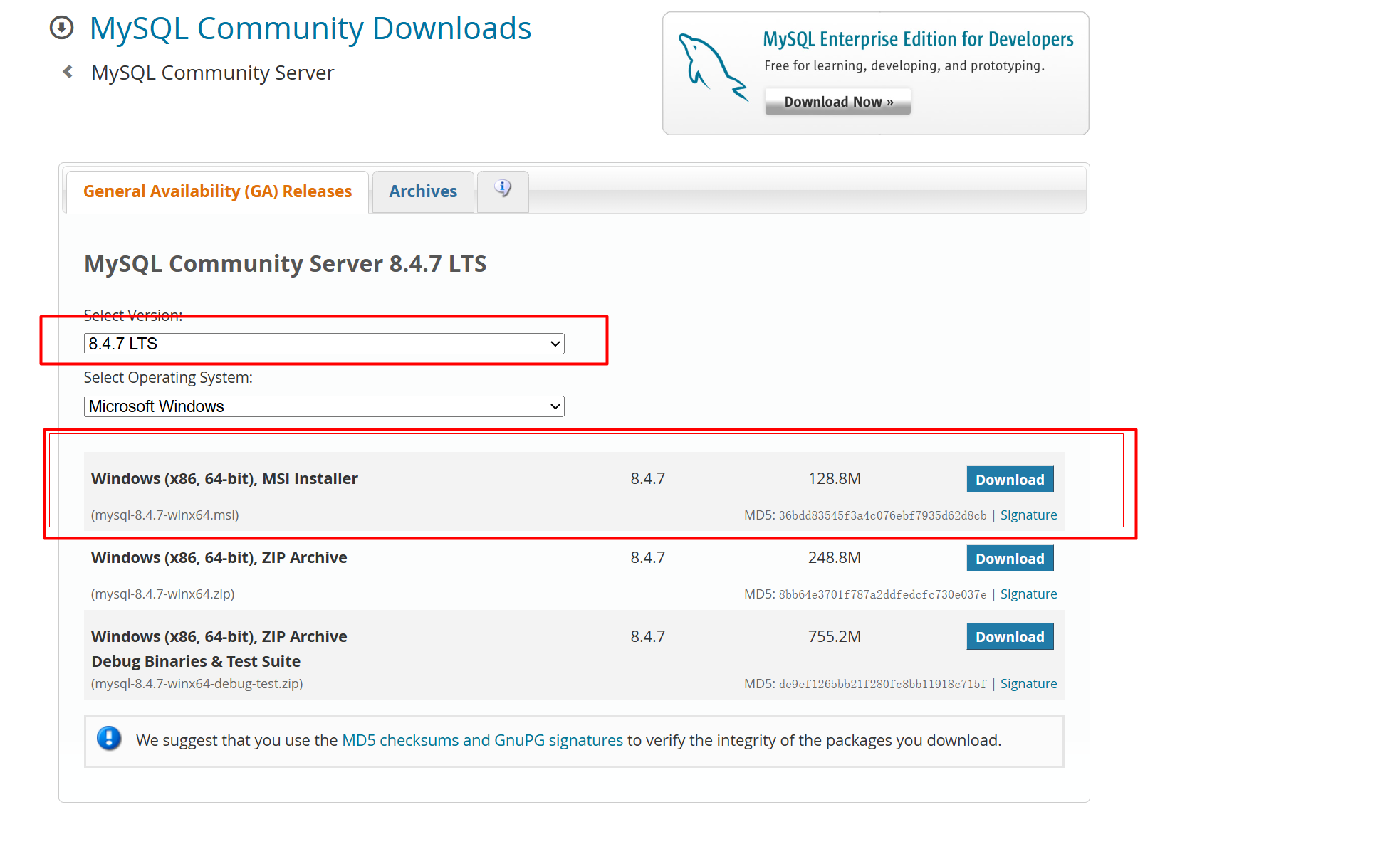Download the MSI Installer 128.8M
This screenshot has height=864, width=1400.
point(1009,480)
